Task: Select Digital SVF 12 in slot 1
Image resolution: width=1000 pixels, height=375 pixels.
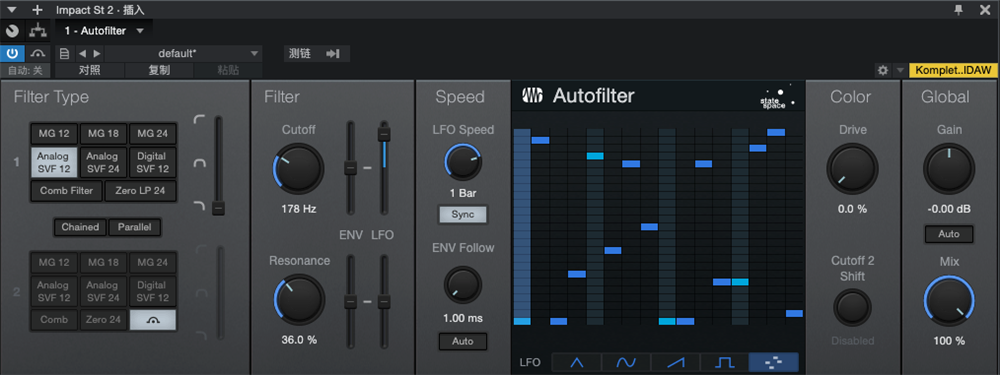Action: (x=152, y=162)
